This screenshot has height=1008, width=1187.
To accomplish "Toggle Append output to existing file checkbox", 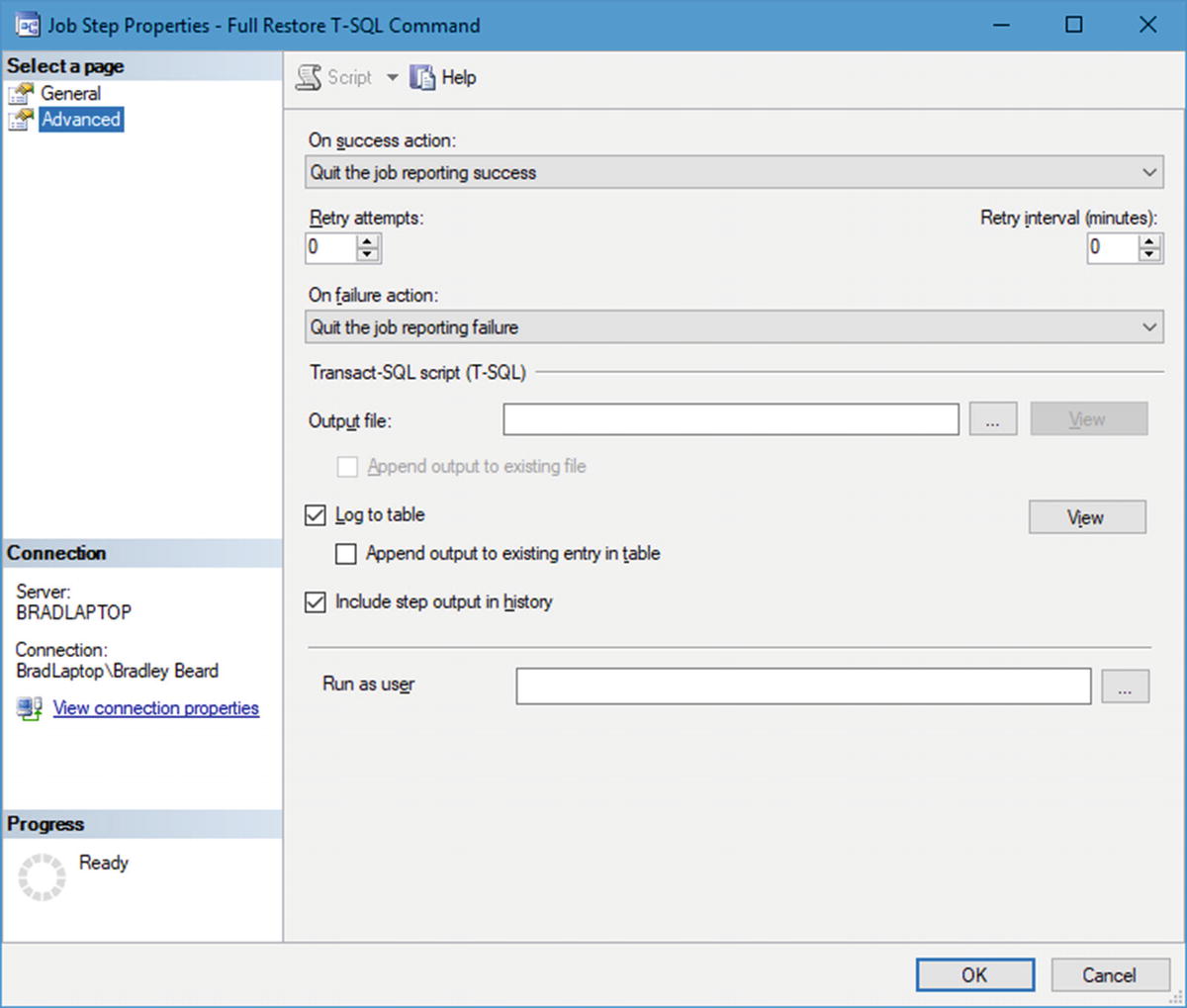I will click(347, 467).
